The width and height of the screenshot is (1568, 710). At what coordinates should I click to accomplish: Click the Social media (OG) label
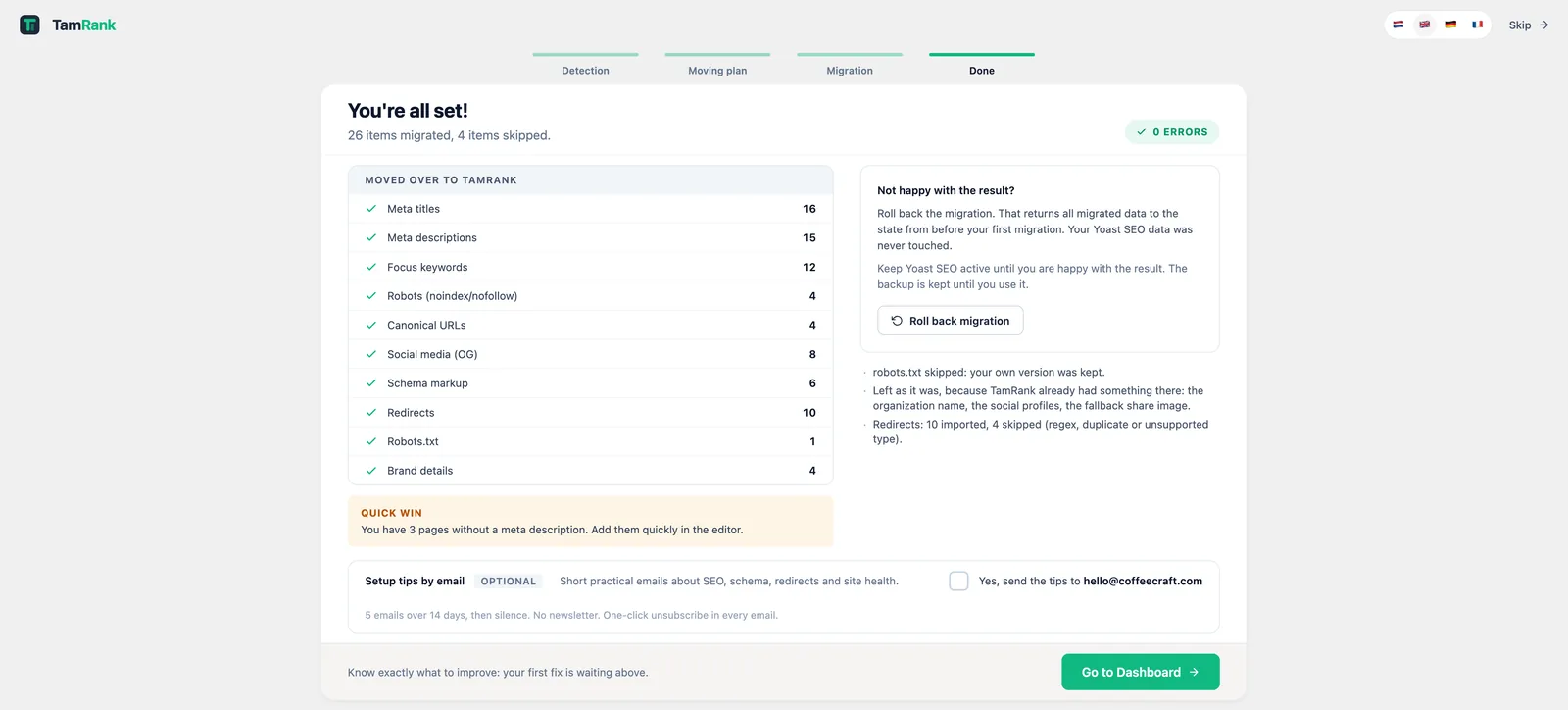(432, 354)
